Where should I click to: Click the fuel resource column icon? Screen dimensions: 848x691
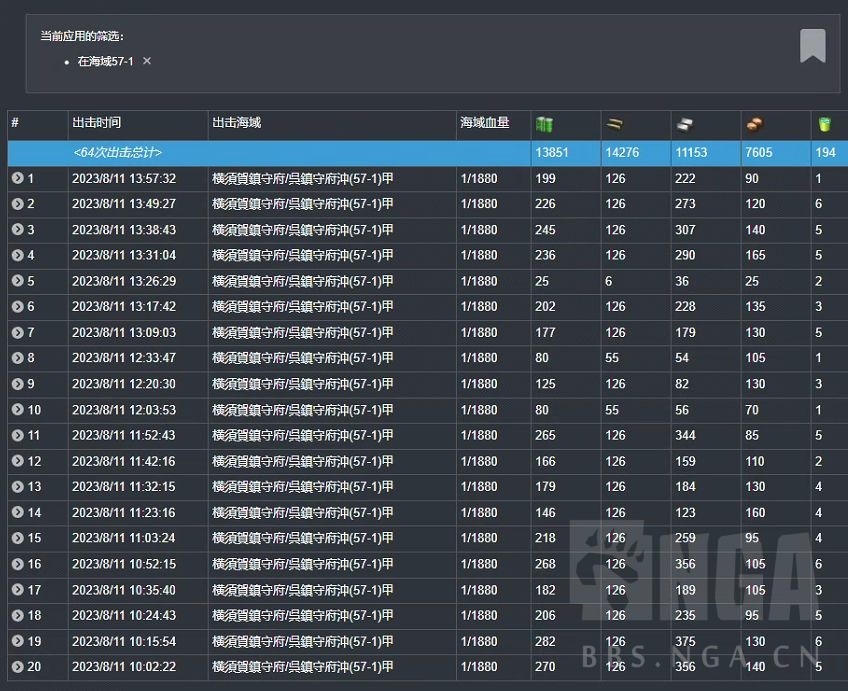click(544, 125)
